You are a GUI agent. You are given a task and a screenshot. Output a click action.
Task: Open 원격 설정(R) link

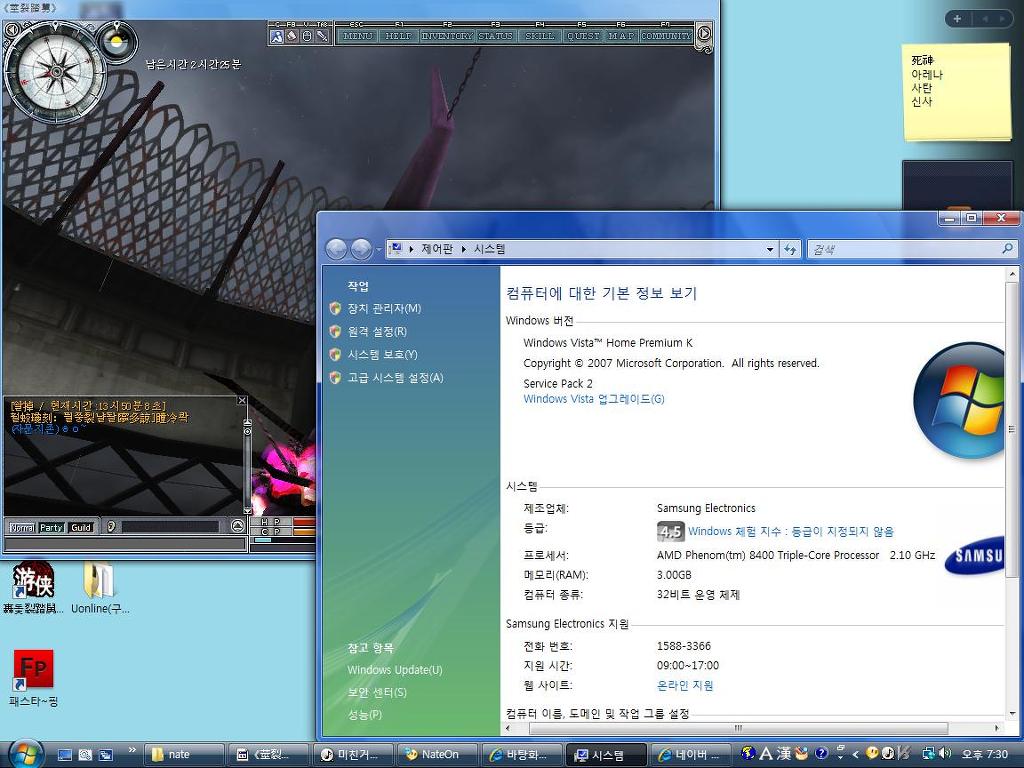377,331
